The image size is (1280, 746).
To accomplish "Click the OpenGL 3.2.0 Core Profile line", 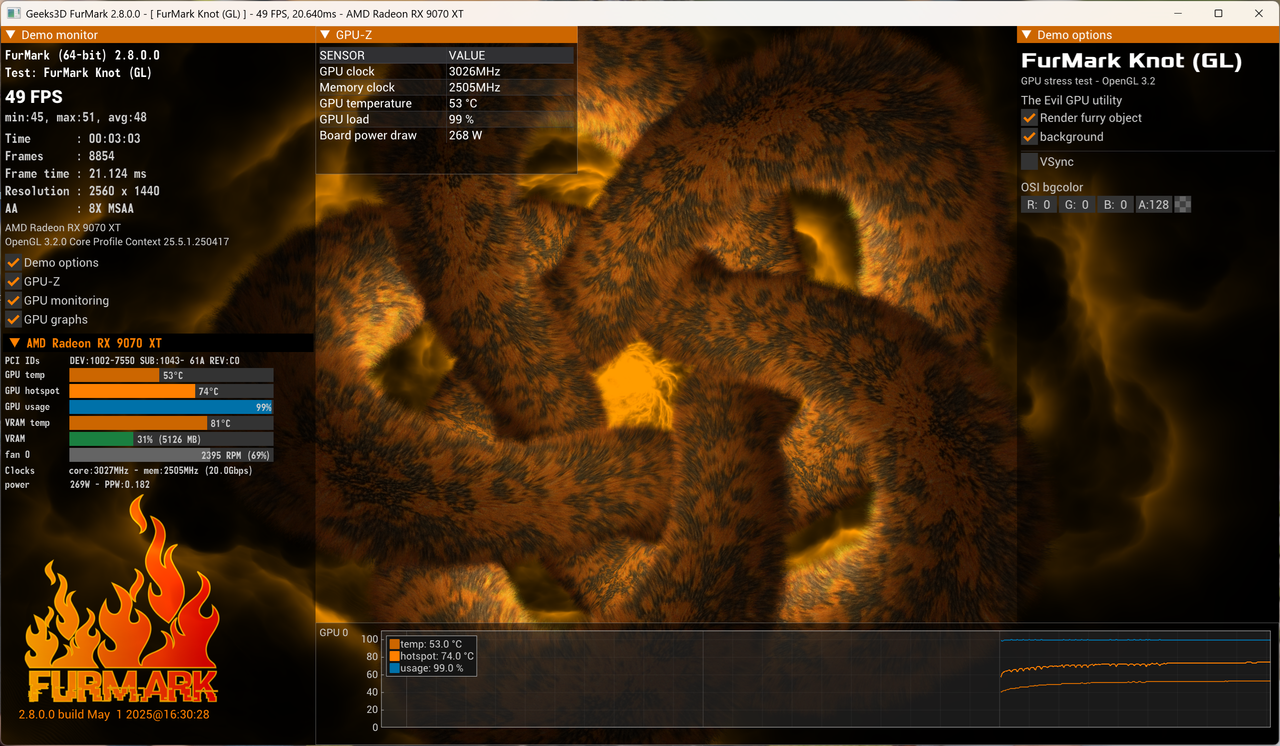I will 117,242.
